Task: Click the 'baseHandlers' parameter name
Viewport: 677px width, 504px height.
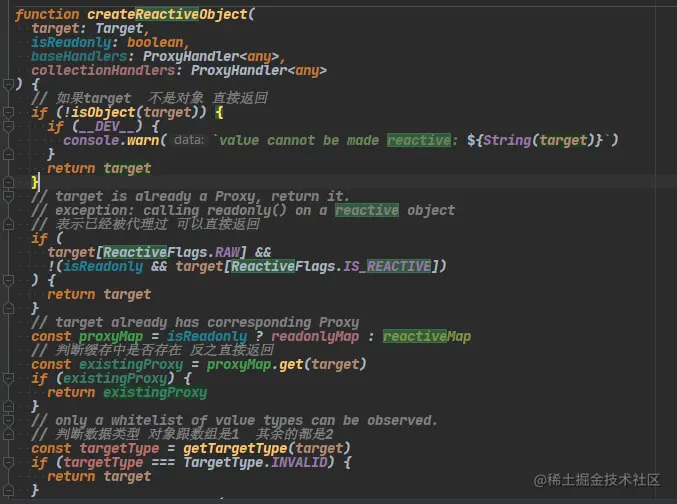Action: pos(79,56)
